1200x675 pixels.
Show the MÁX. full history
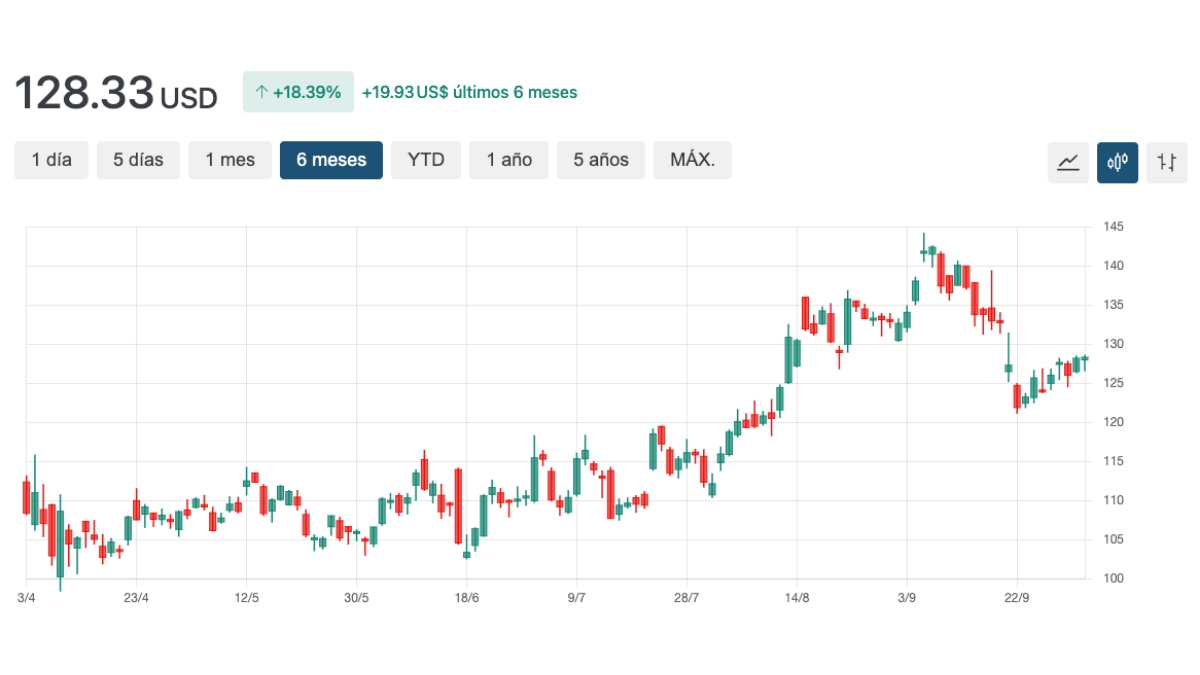[692, 160]
